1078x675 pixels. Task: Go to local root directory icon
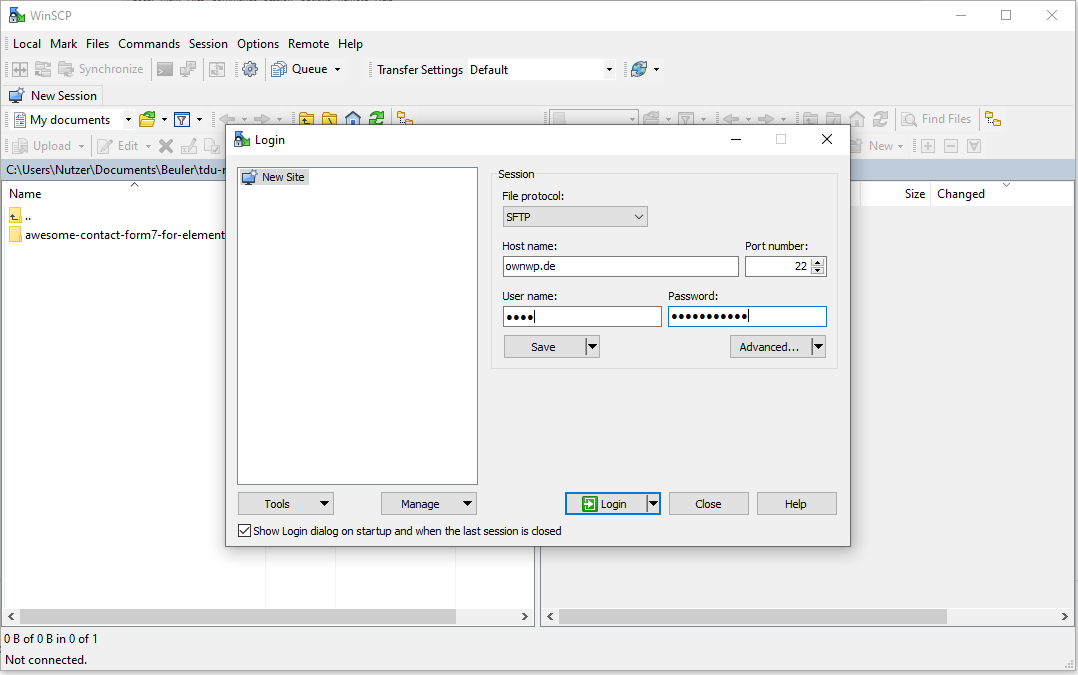click(x=329, y=119)
